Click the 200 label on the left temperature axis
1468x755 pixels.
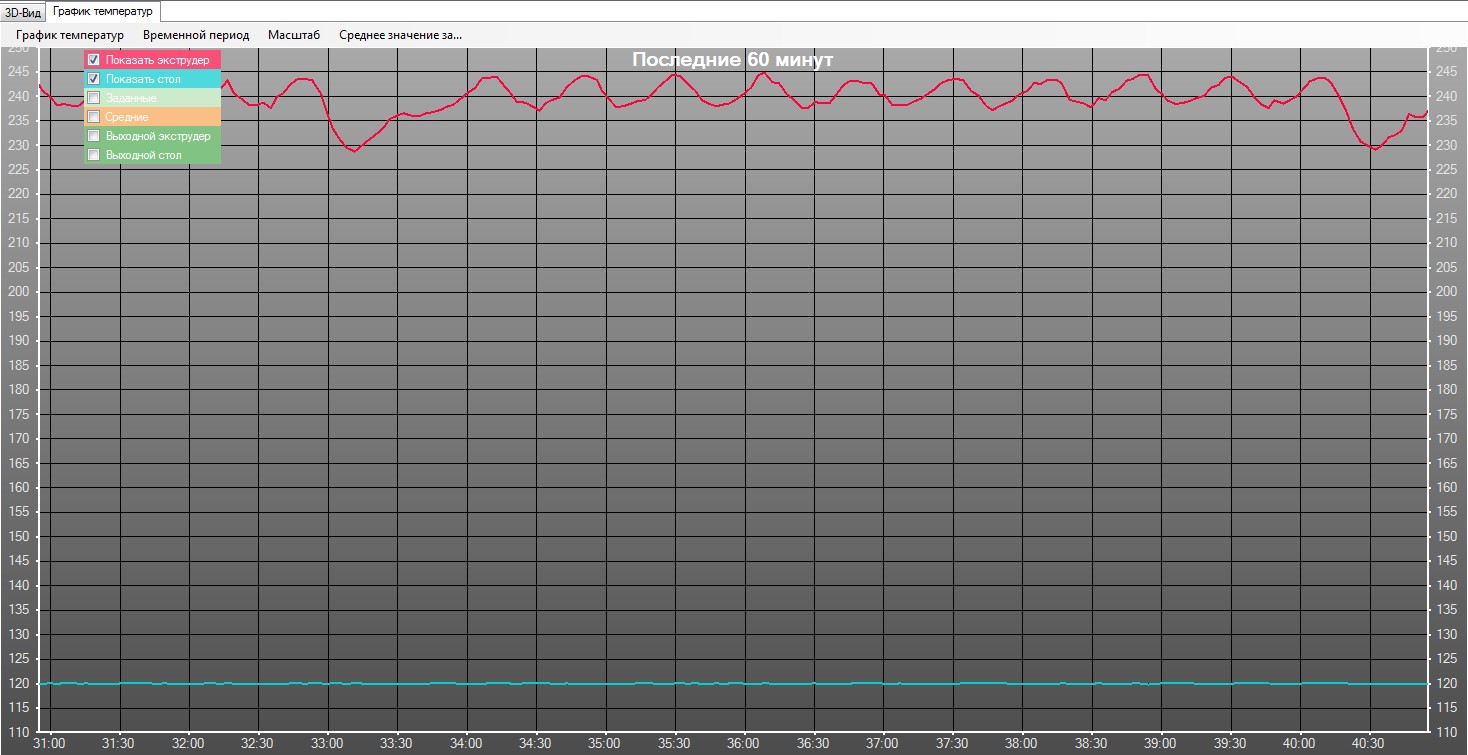(18, 292)
